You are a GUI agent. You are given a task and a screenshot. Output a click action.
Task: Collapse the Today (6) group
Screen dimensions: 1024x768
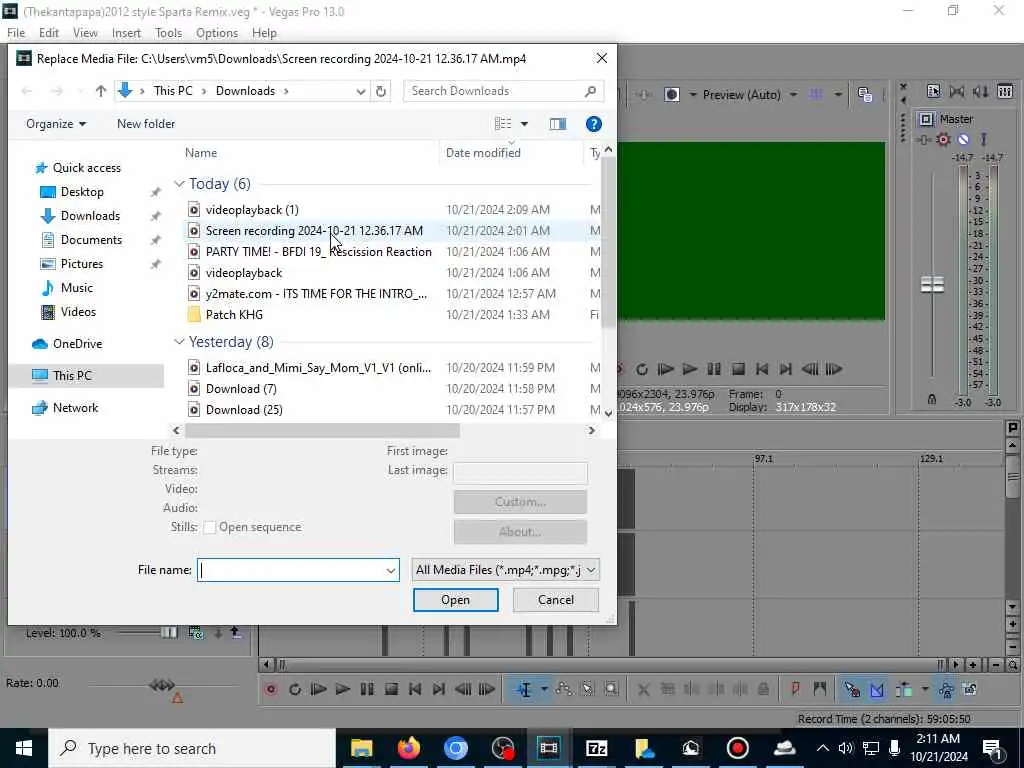pos(179,184)
